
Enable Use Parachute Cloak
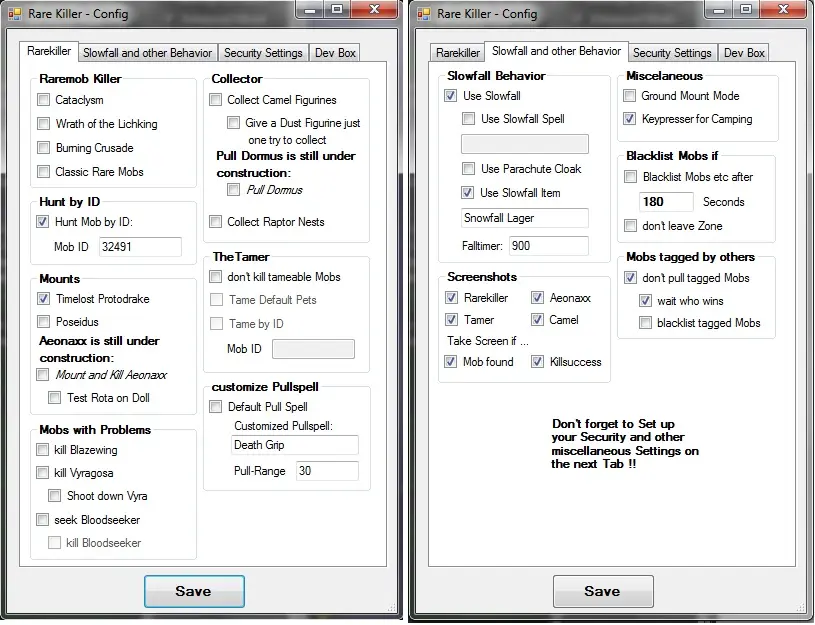[x=468, y=169]
